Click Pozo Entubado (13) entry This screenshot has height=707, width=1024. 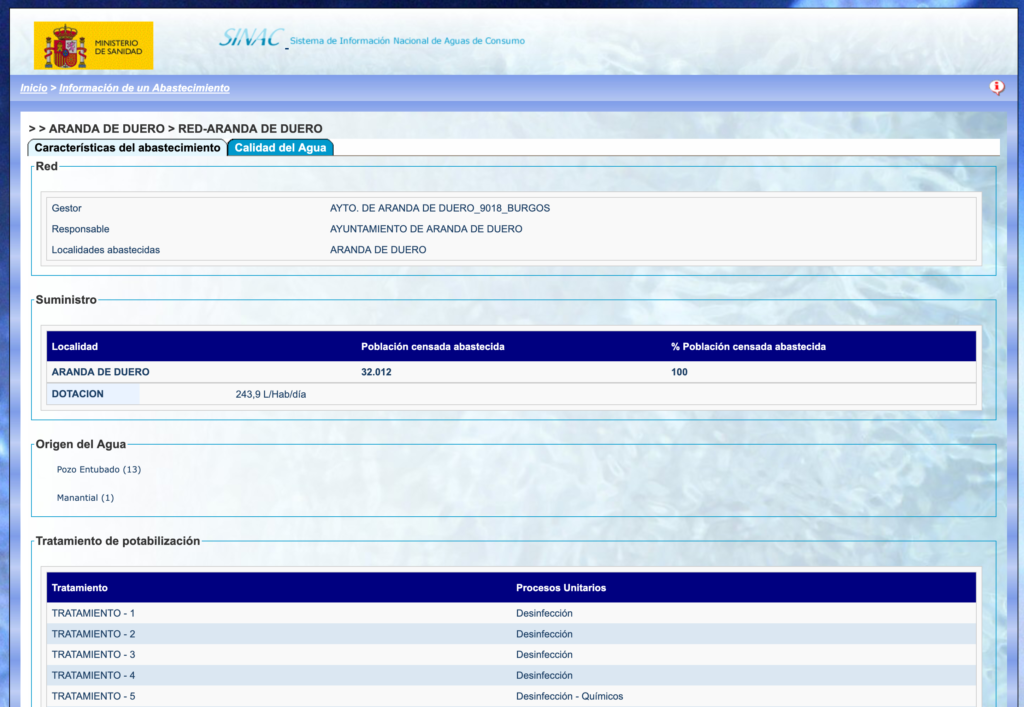pyautogui.click(x=99, y=469)
